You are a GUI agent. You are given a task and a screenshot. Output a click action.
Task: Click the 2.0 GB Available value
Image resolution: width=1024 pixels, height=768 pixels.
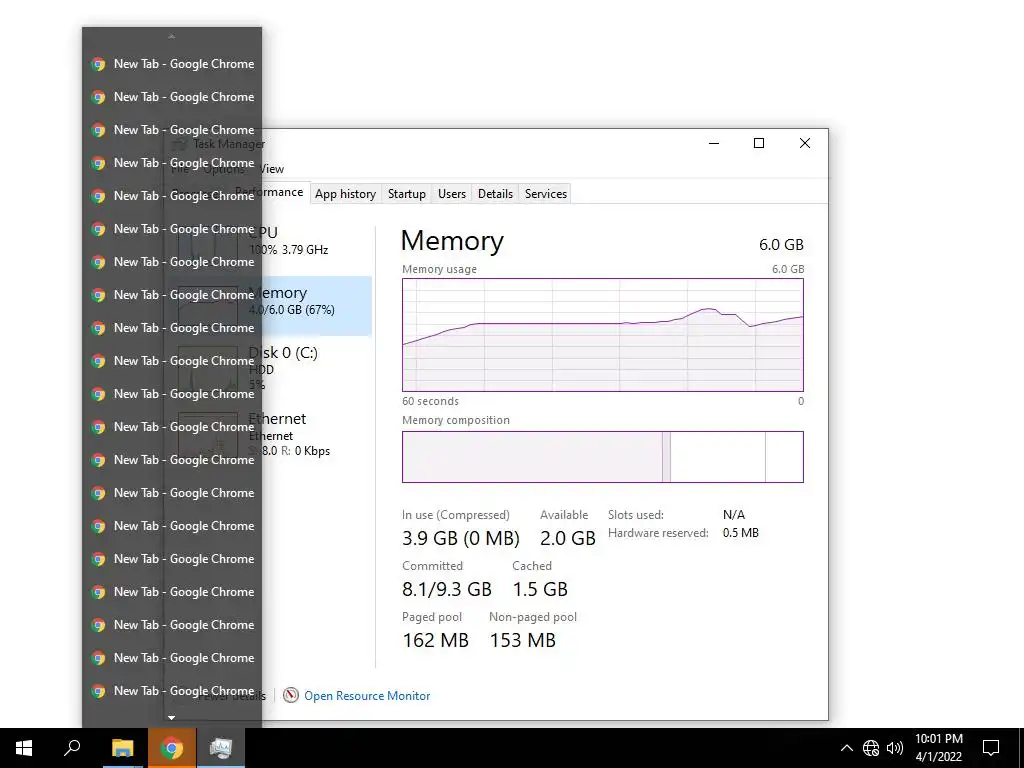pyautogui.click(x=568, y=538)
